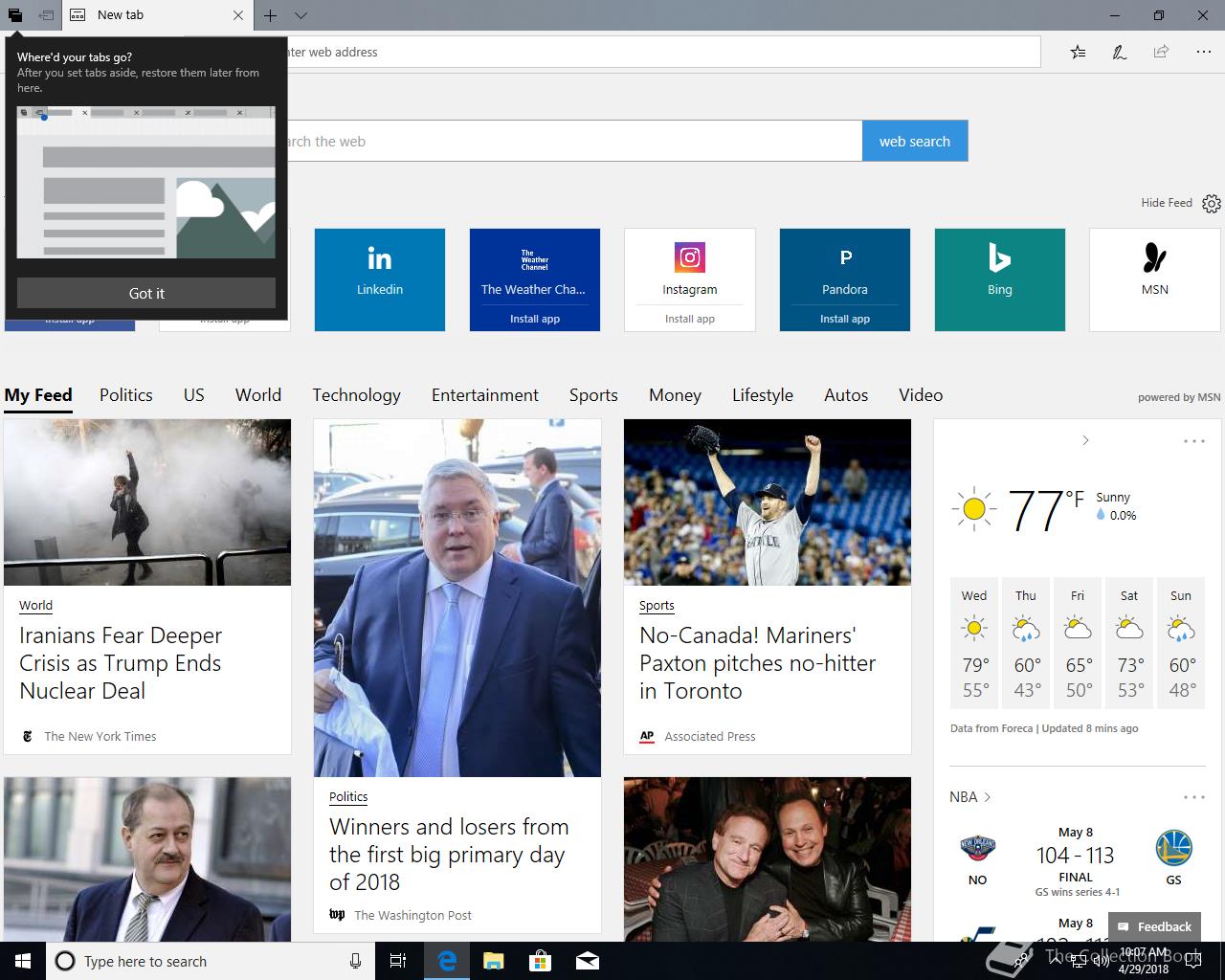The height and width of the screenshot is (980, 1225).
Task: Click Got it in tabs tooltip
Action: pyautogui.click(x=146, y=293)
